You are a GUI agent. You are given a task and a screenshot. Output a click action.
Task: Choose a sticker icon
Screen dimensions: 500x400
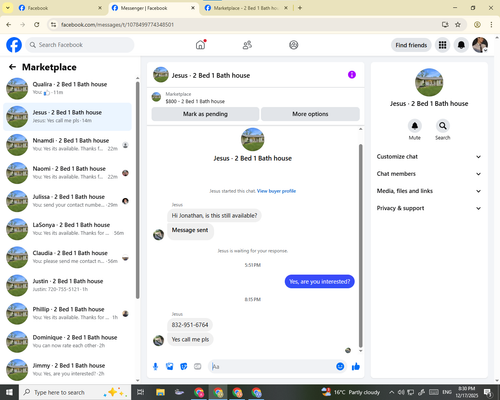pos(184,367)
